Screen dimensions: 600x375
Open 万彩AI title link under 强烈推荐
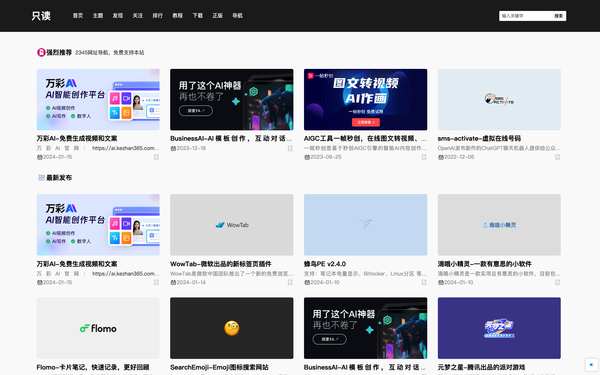(x=77, y=139)
